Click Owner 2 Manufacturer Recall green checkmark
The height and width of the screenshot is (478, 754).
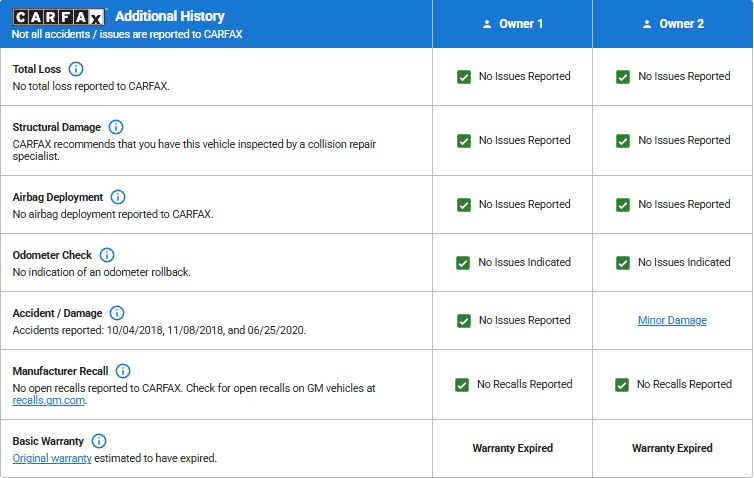point(622,385)
